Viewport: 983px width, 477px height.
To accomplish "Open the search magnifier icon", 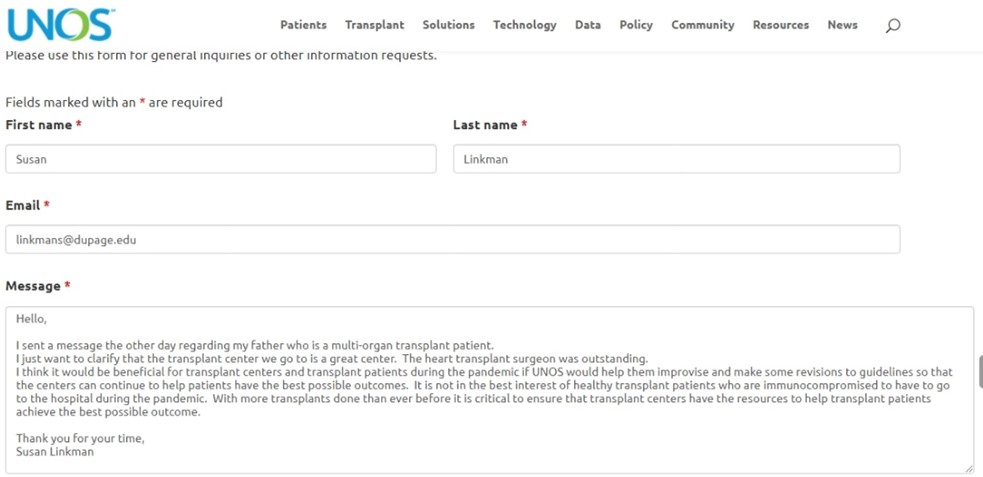I will click(893, 26).
